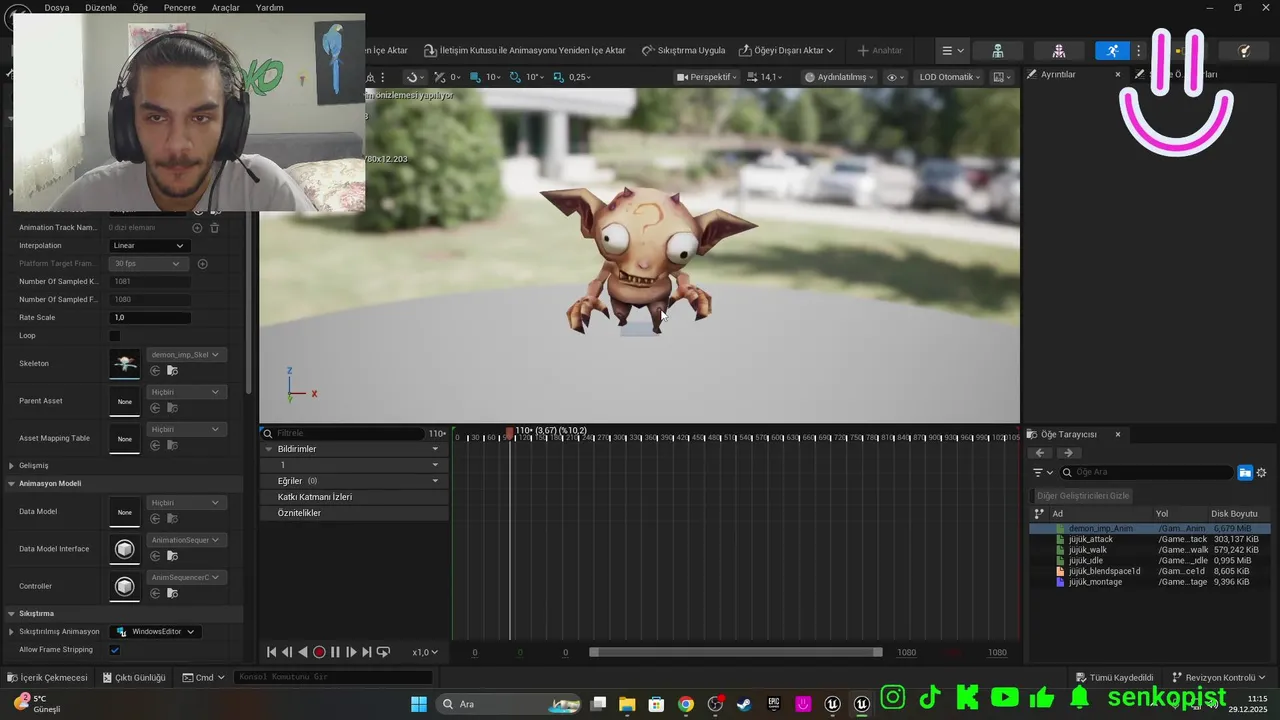This screenshot has width=1280, height=720.
Task: Start recording with the red record button
Action: click(319, 652)
